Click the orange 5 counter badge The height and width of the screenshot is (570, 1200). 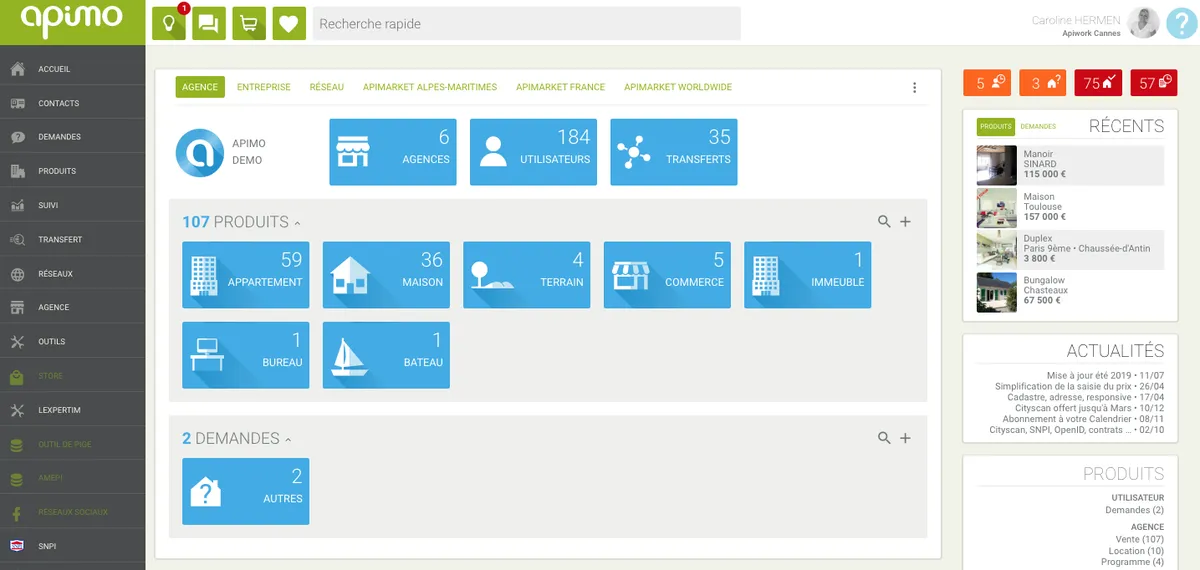986,83
